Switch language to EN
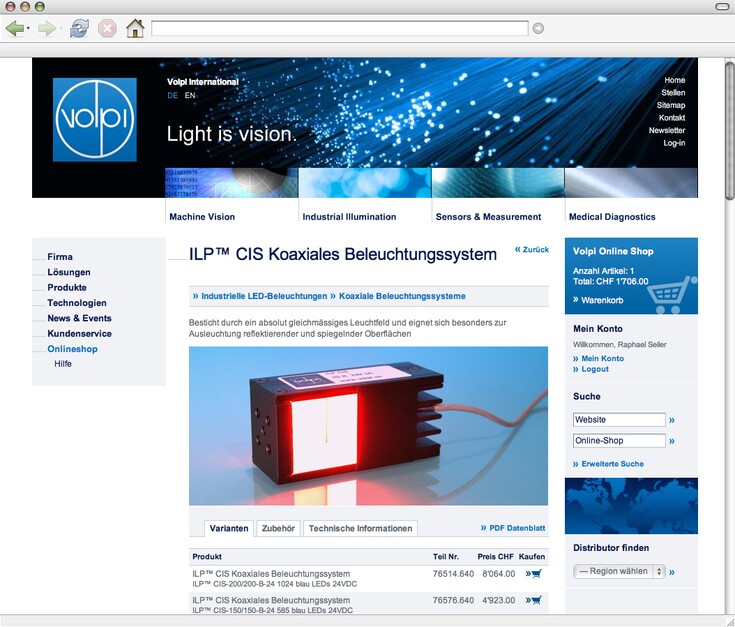 (189, 95)
